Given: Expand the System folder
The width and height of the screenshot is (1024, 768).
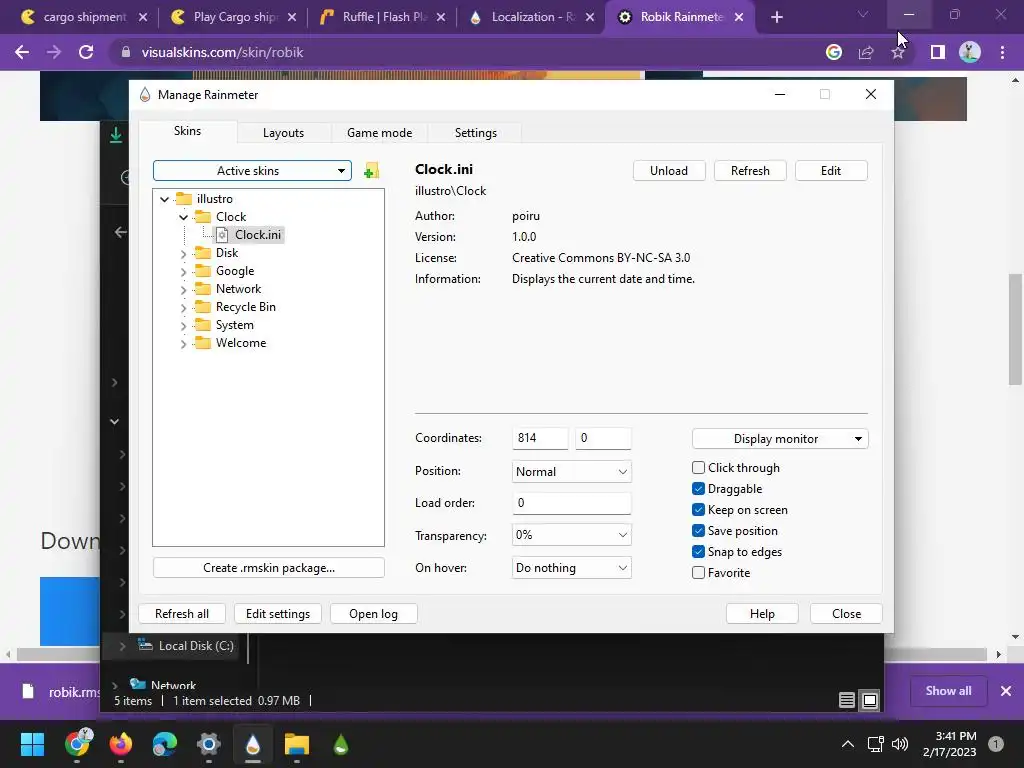Looking at the screenshot, I should pyautogui.click(x=184, y=325).
